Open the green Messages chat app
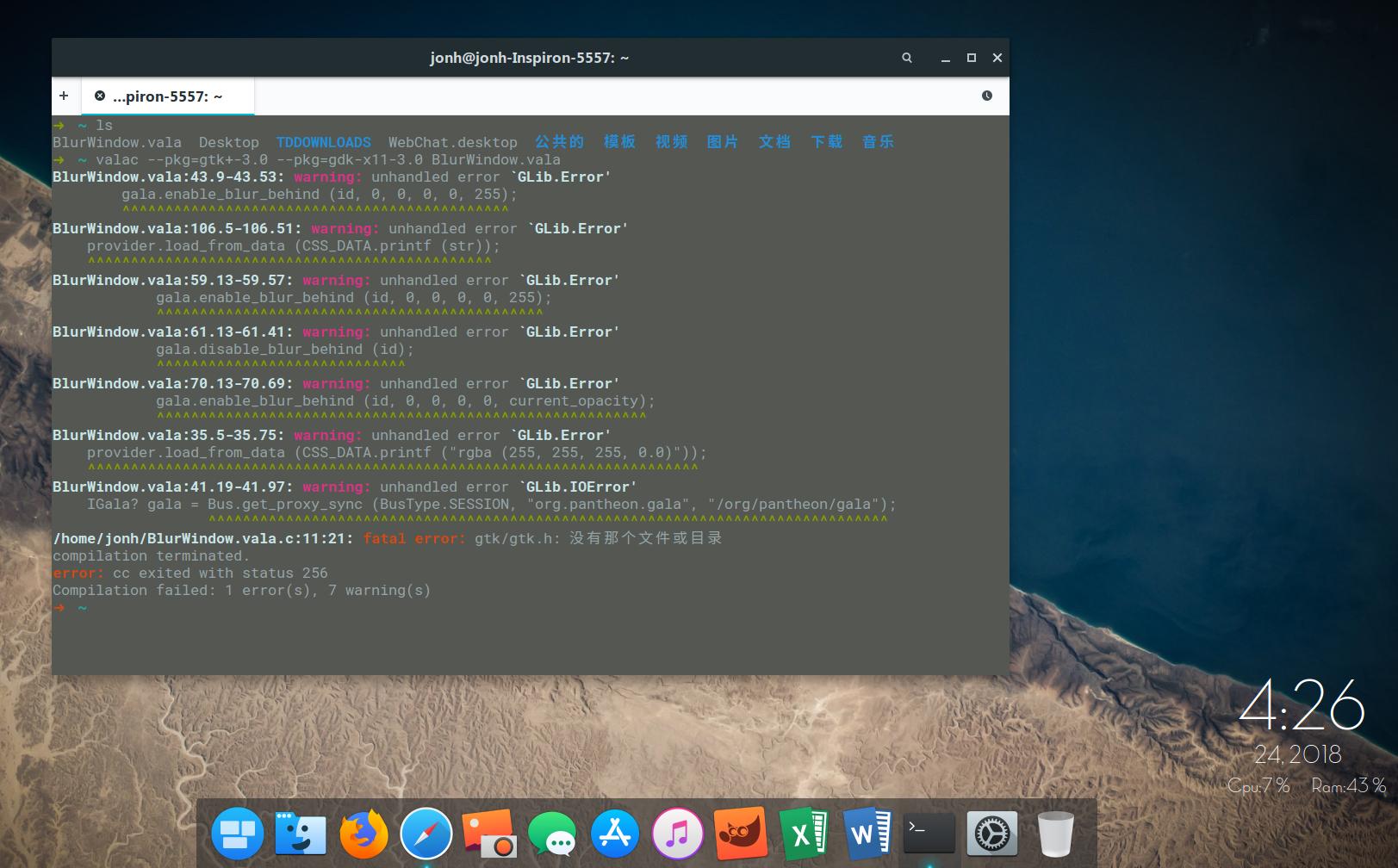Screen dimensions: 1398x868 click(x=551, y=834)
